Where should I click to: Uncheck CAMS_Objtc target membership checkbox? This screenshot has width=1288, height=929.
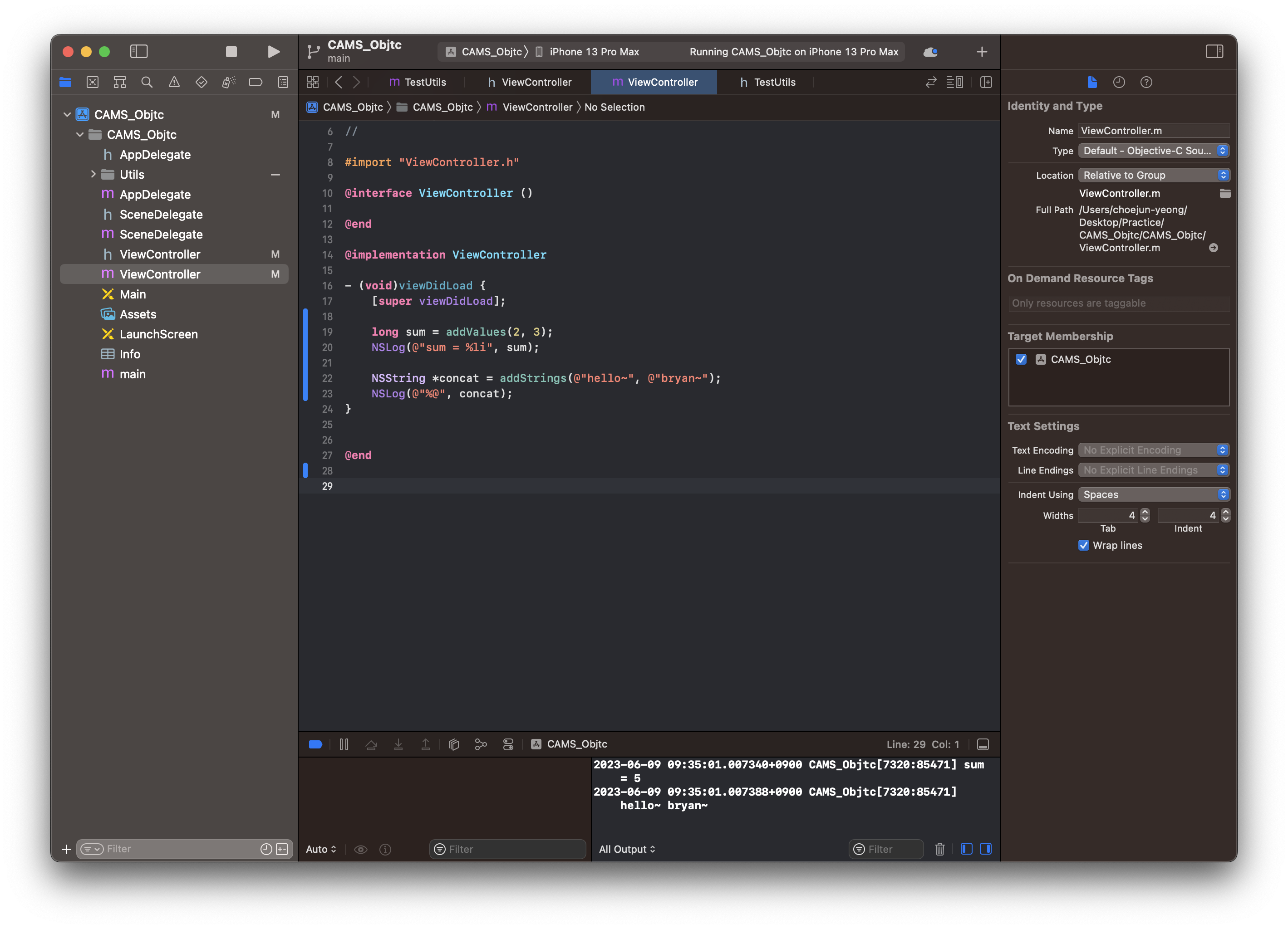1021,359
